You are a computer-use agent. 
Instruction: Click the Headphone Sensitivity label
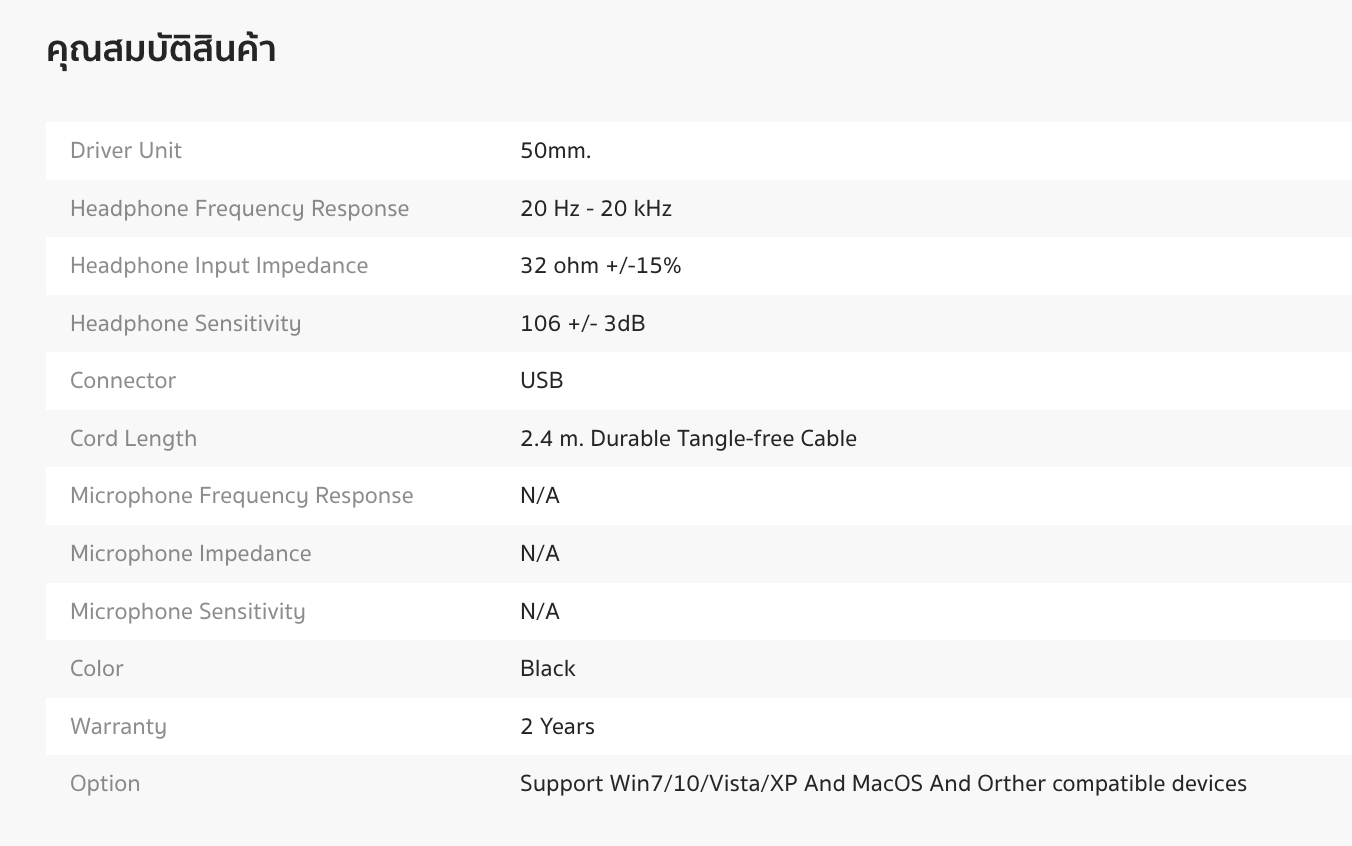click(x=185, y=324)
